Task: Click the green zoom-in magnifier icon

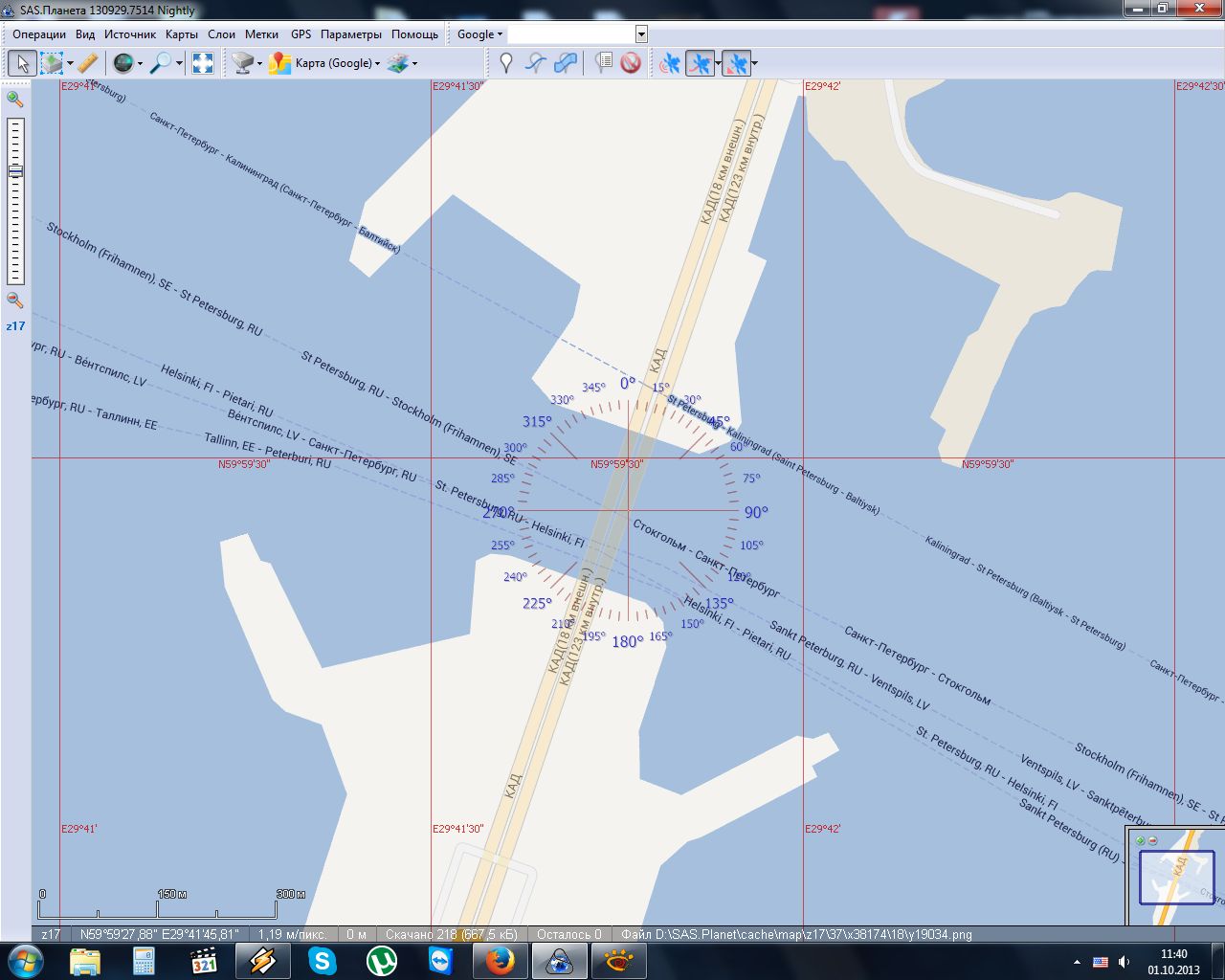Action: pos(14,99)
